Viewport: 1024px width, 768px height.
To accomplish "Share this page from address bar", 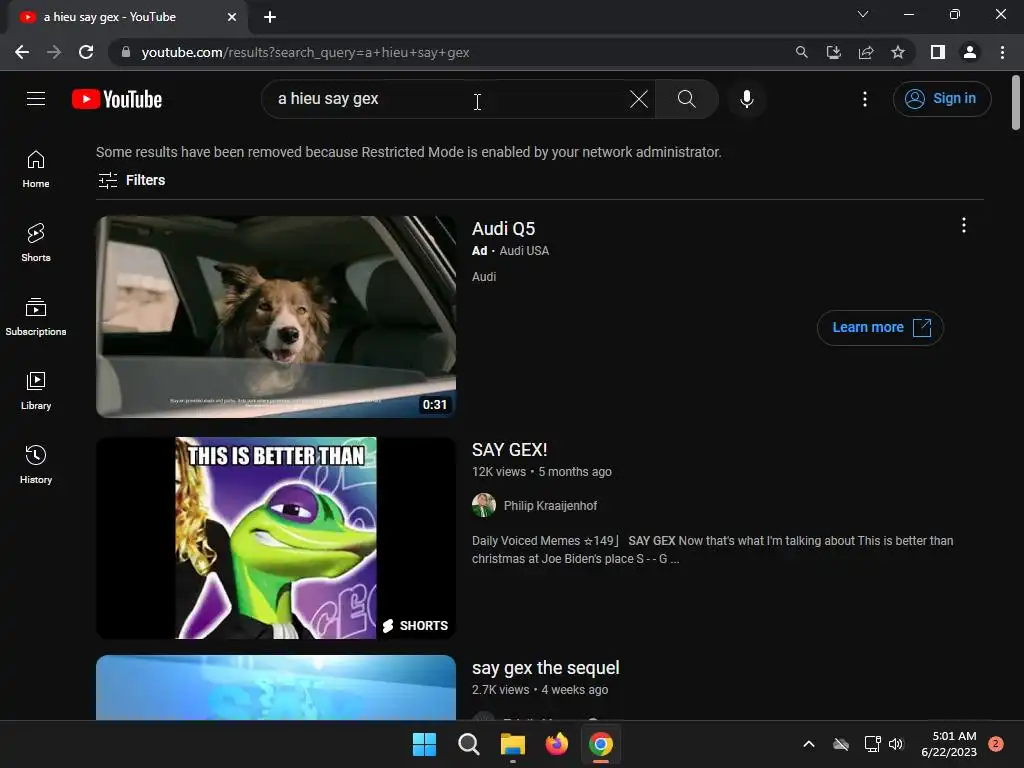I will pyautogui.click(x=866, y=52).
